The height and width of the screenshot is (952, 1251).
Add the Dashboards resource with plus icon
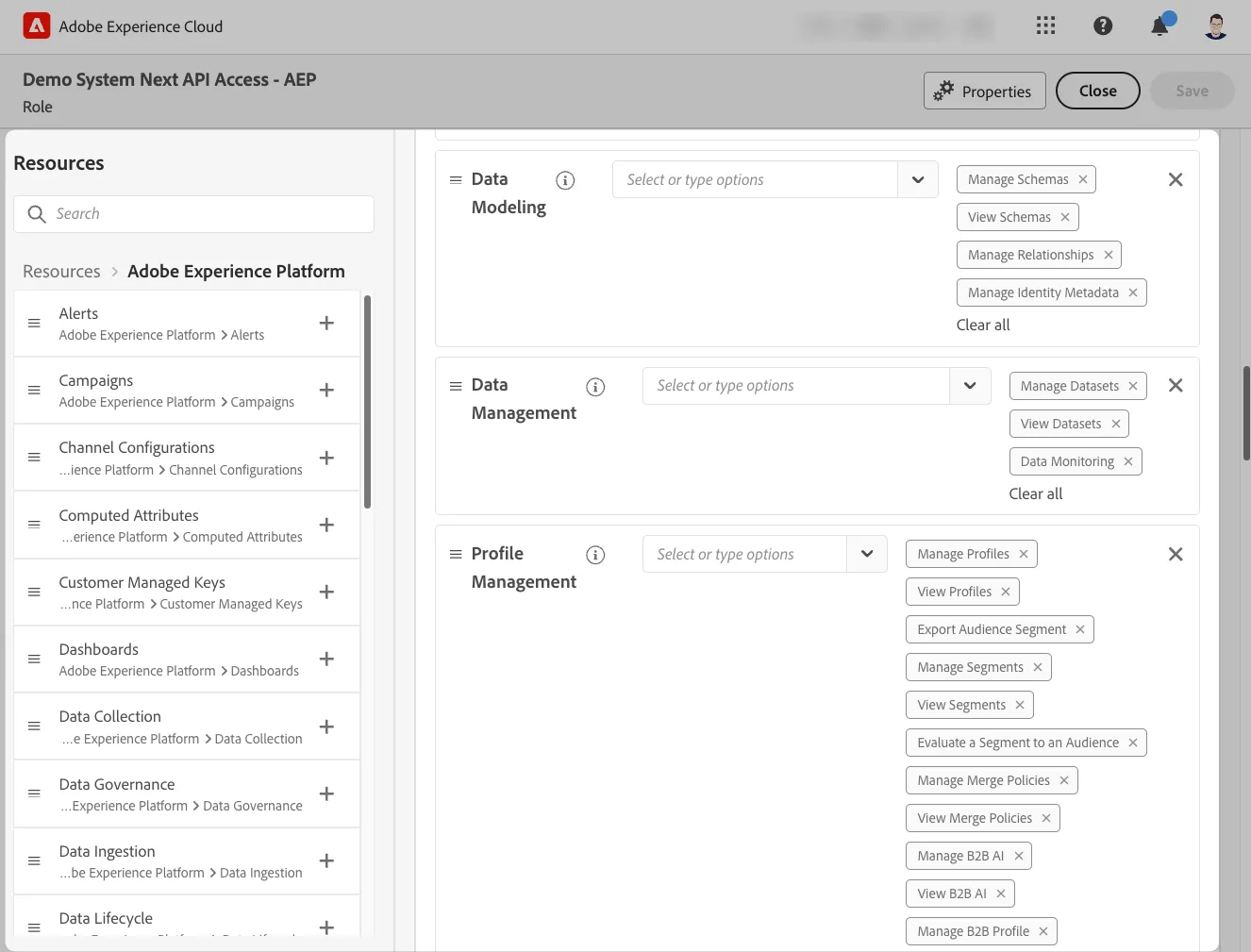(x=326, y=659)
